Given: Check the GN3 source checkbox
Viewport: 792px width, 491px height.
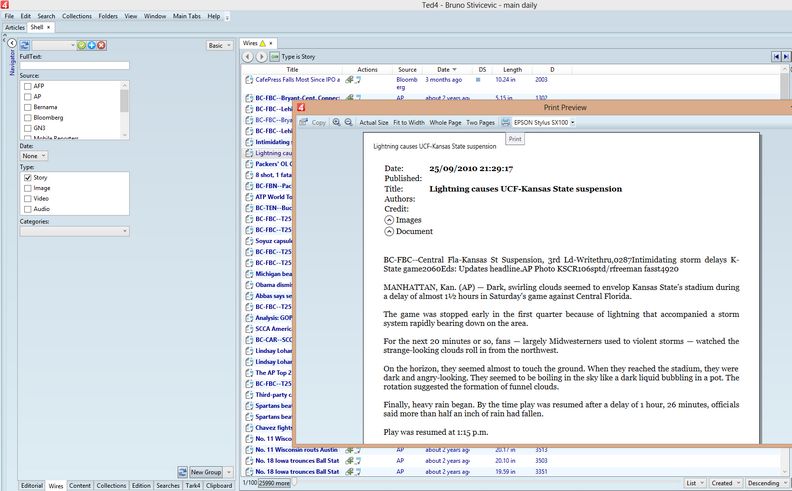Looking at the screenshot, I should pos(28,128).
